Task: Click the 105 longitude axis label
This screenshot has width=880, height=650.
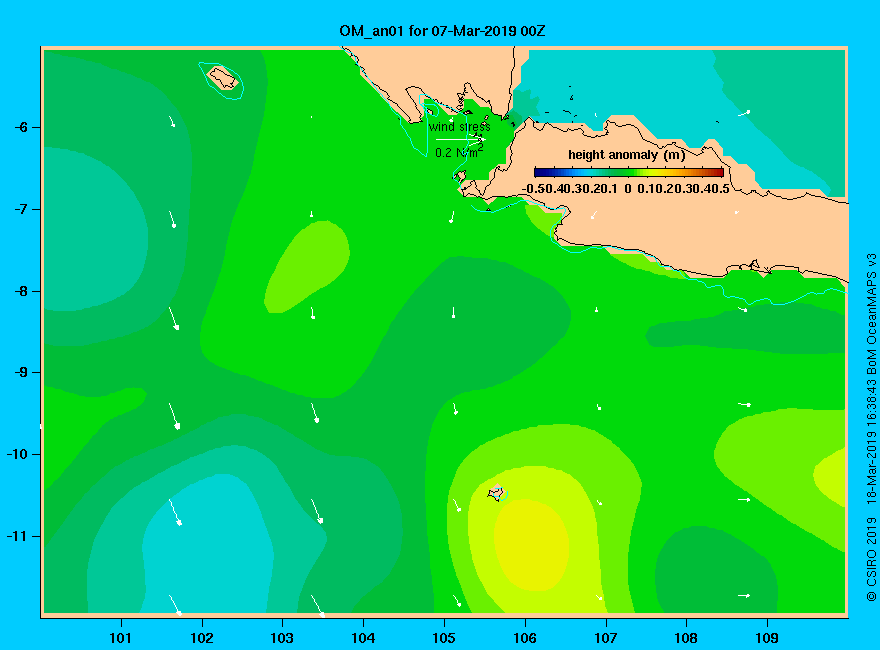Action: tap(444, 638)
